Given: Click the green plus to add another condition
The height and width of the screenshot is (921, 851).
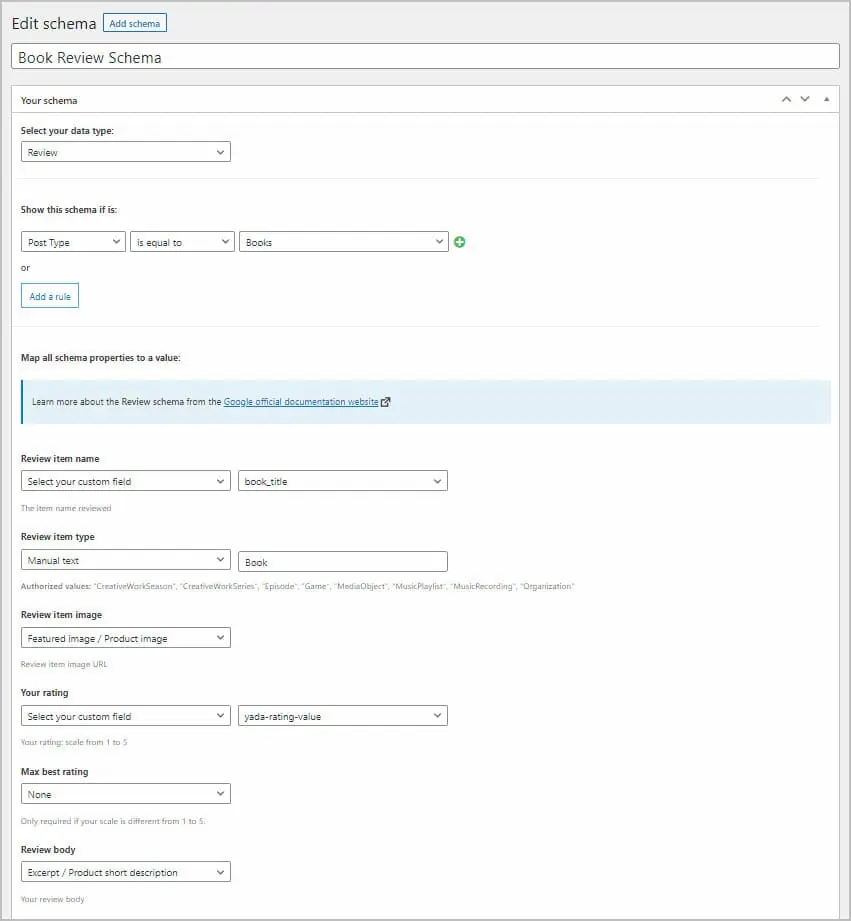Looking at the screenshot, I should [x=460, y=241].
